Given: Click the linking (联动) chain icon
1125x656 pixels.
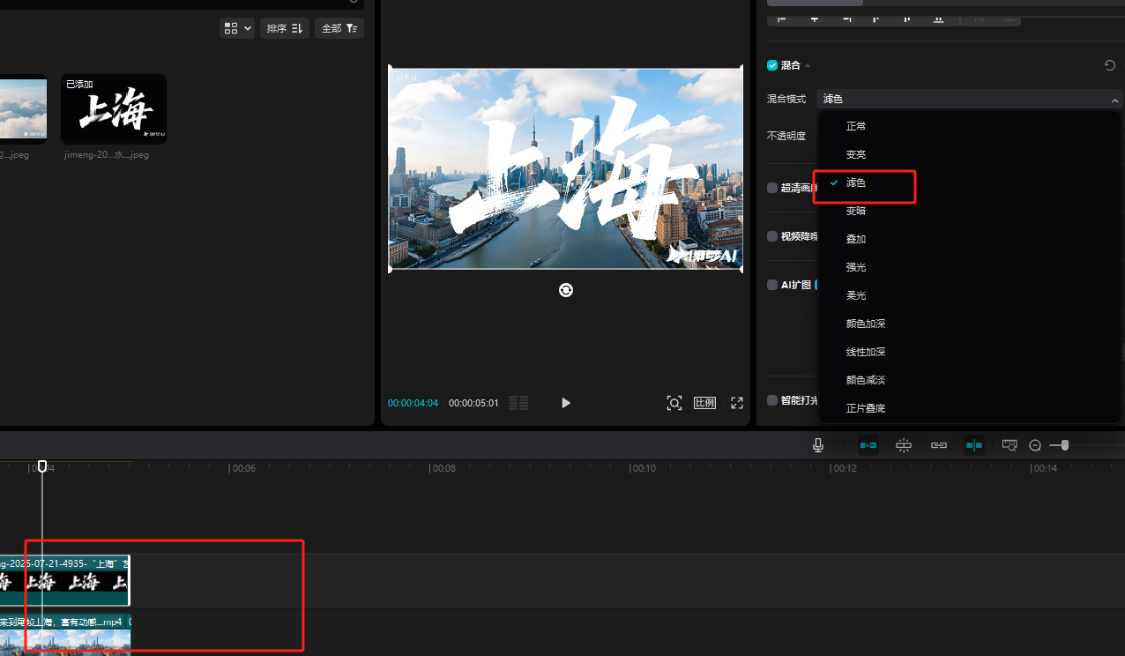Looking at the screenshot, I should click(938, 445).
